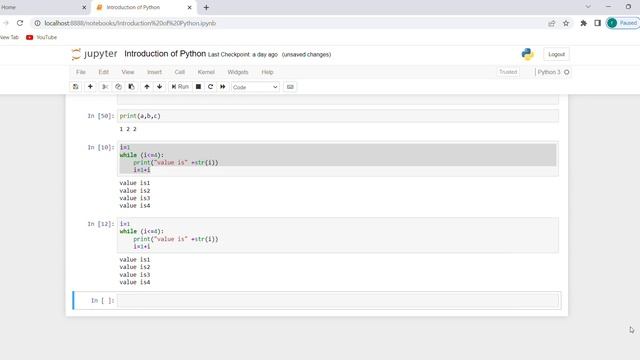
Task: Open the Paused profile button
Action: pos(623,23)
